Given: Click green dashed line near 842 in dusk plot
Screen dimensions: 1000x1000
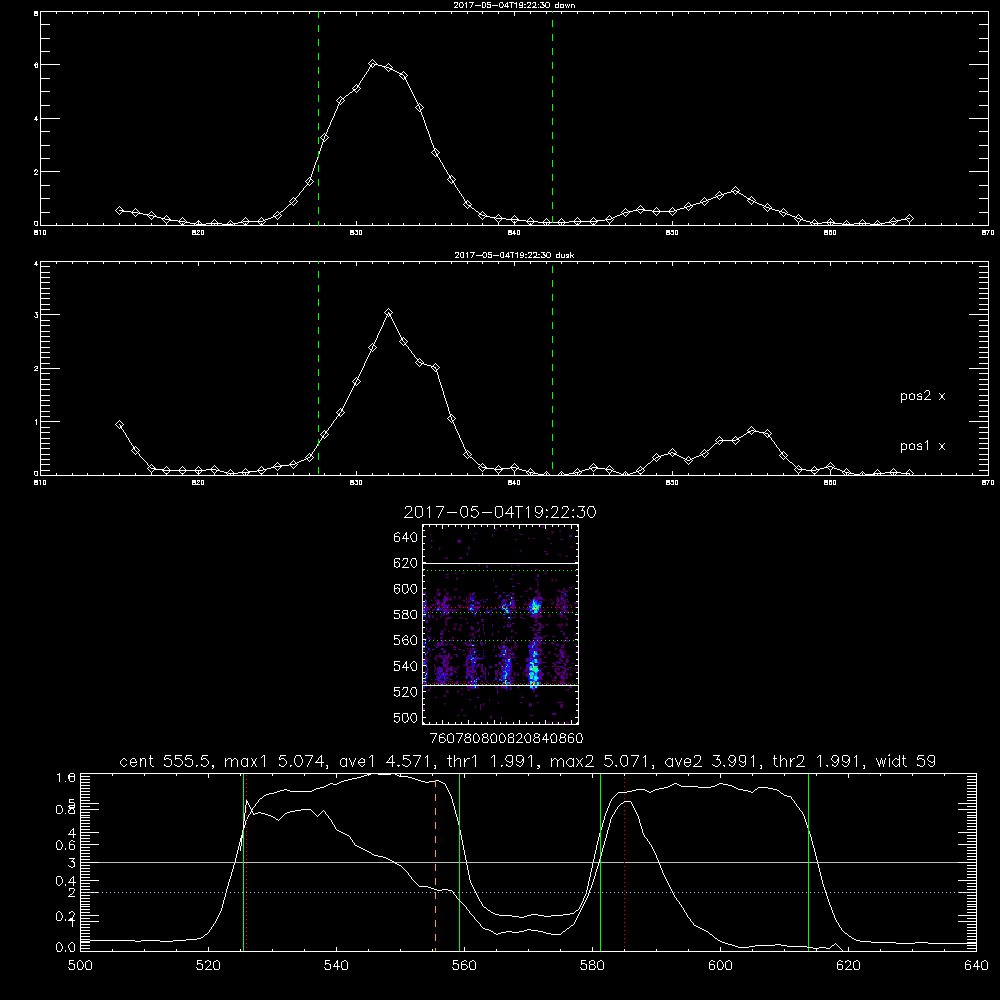Looking at the screenshot, I should pos(552,368).
